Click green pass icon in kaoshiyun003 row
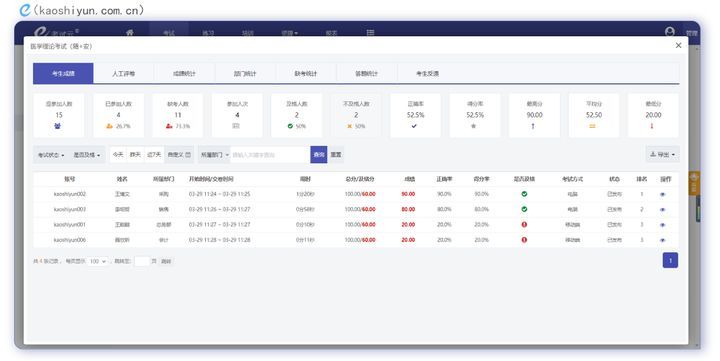 [524, 209]
